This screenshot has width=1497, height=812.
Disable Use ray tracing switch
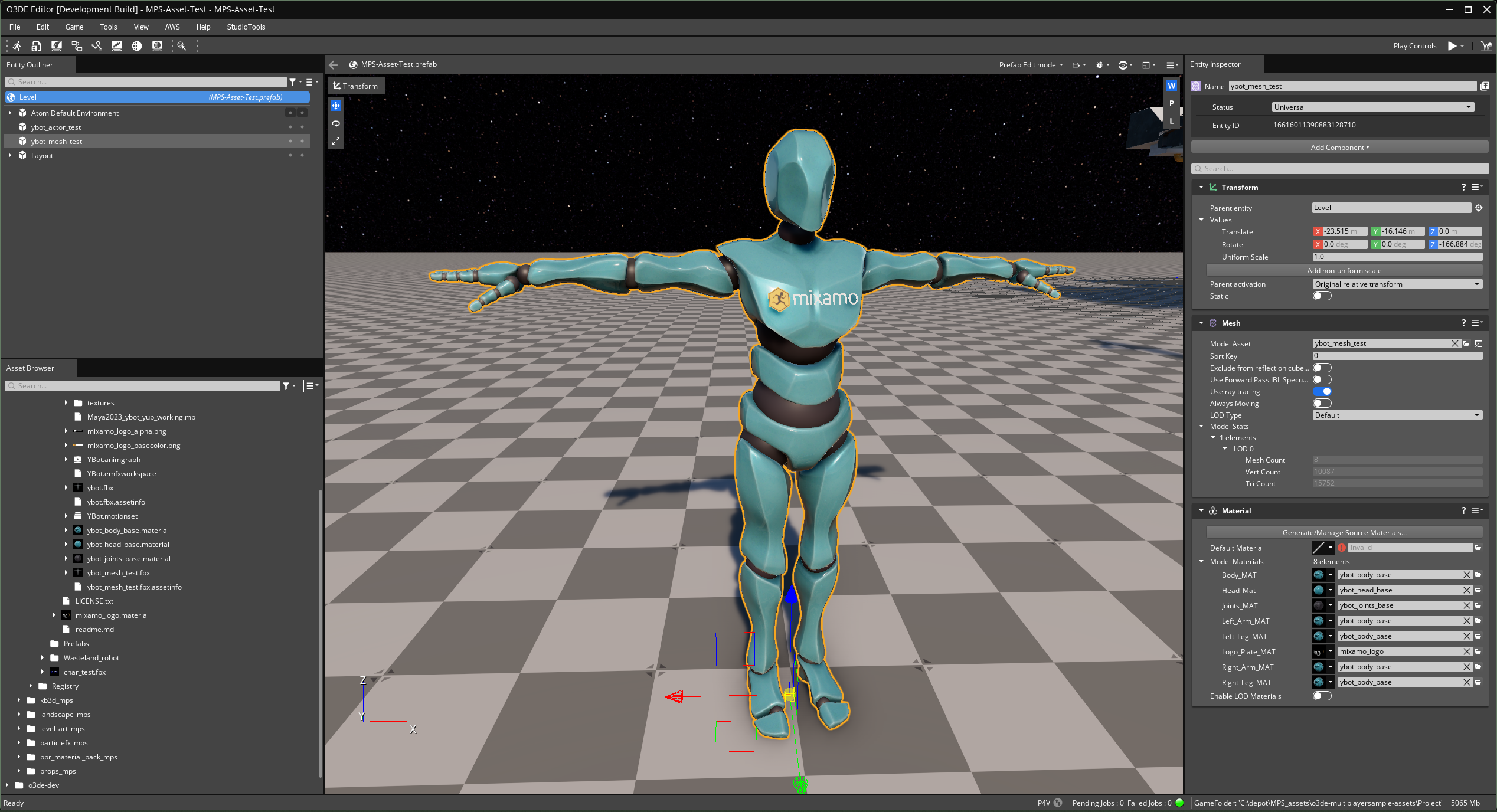[1322, 391]
